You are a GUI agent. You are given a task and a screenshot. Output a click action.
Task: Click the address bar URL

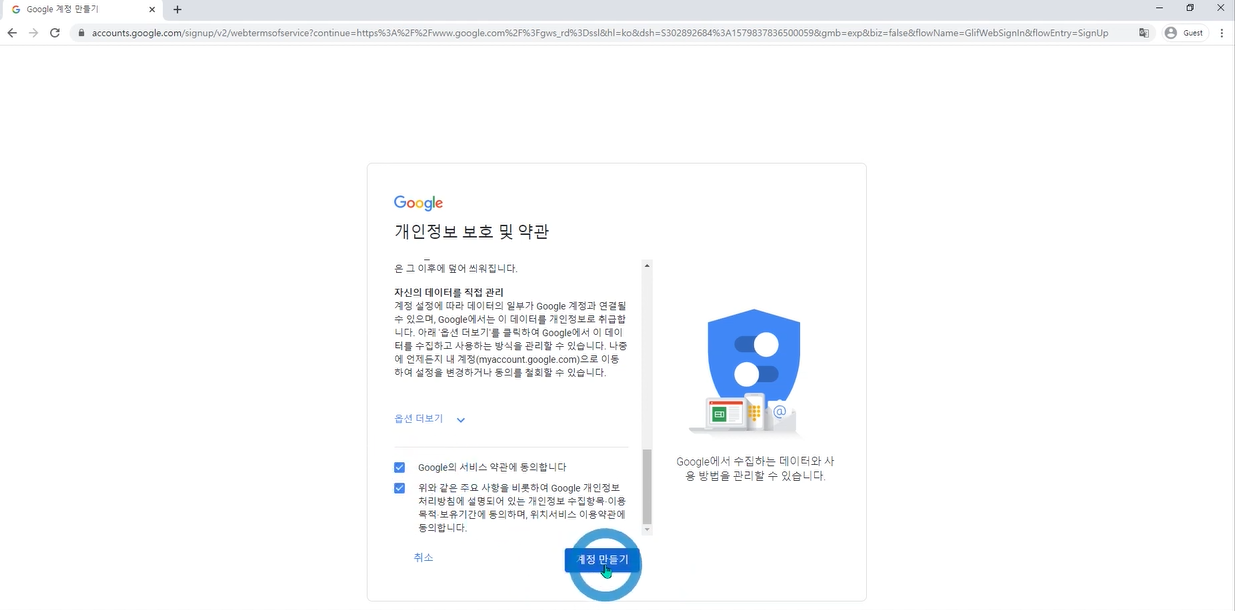[x=600, y=33]
